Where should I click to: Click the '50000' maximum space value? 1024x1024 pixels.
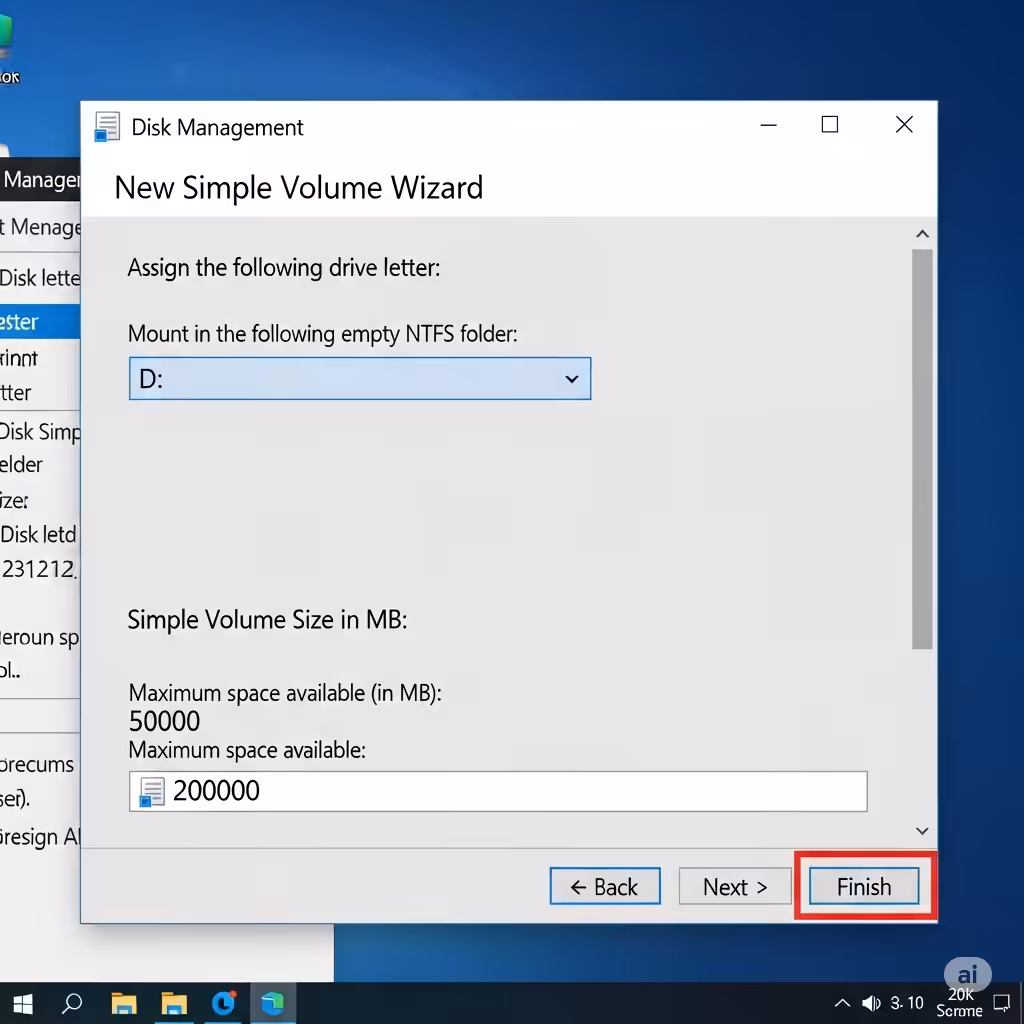coord(165,721)
